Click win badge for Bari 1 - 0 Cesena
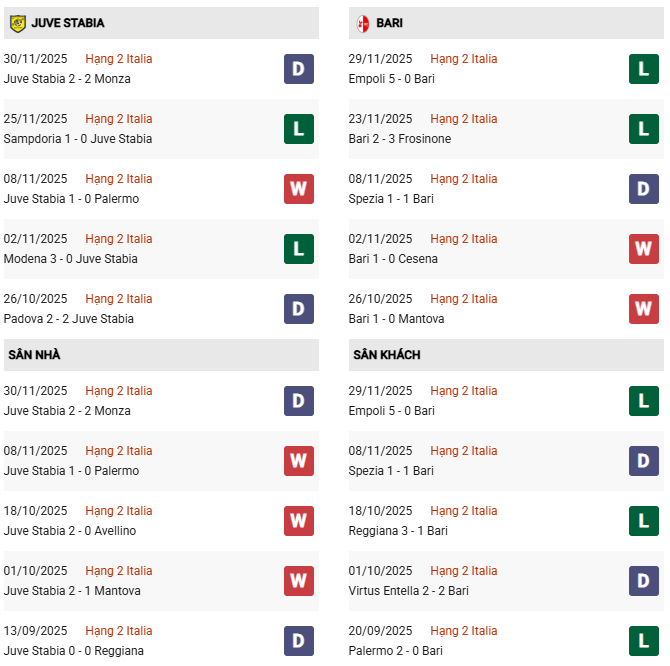The height and width of the screenshot is (666, 670). point(643,249)
